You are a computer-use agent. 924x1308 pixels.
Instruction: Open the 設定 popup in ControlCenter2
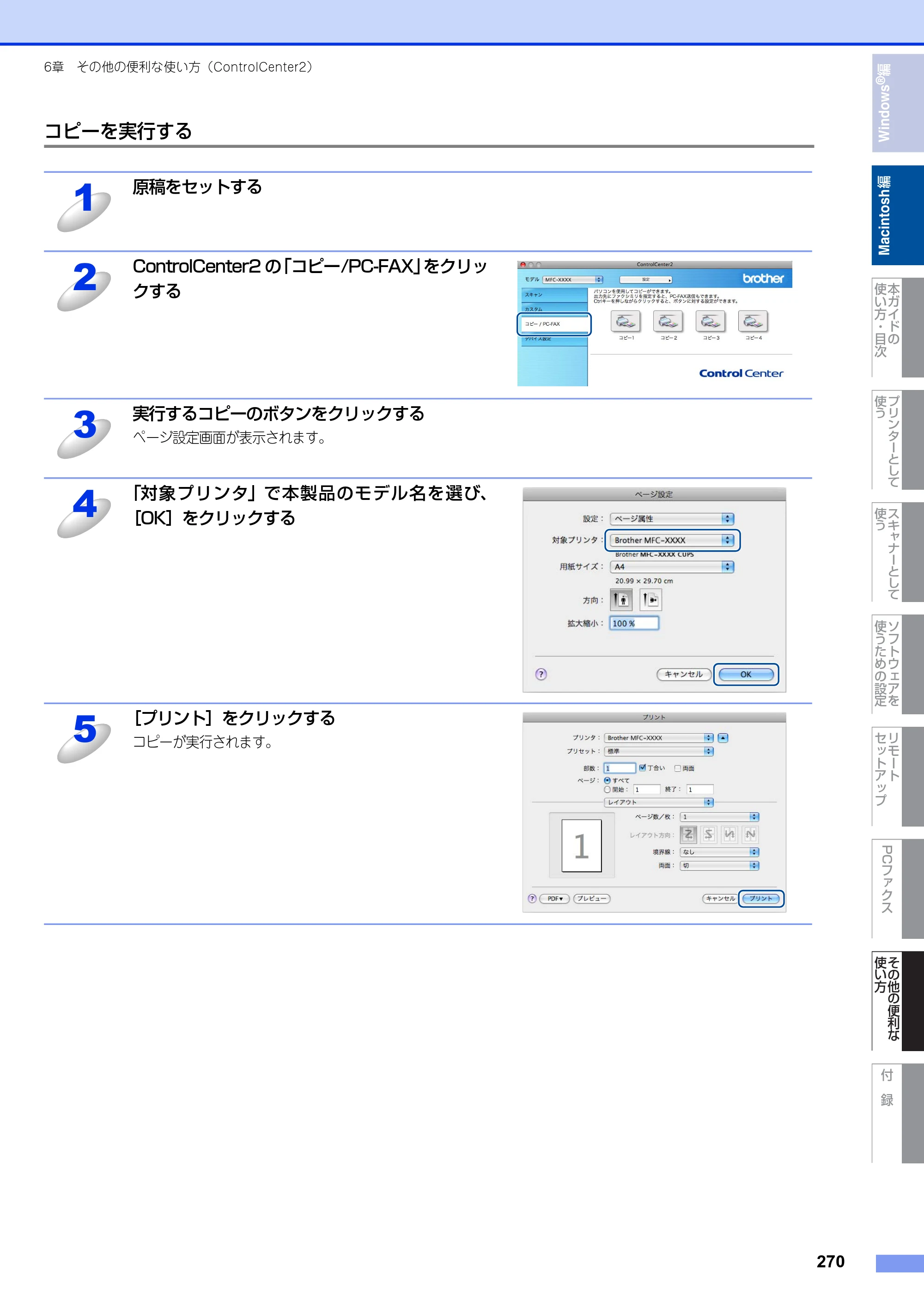(x=645, y=280)
